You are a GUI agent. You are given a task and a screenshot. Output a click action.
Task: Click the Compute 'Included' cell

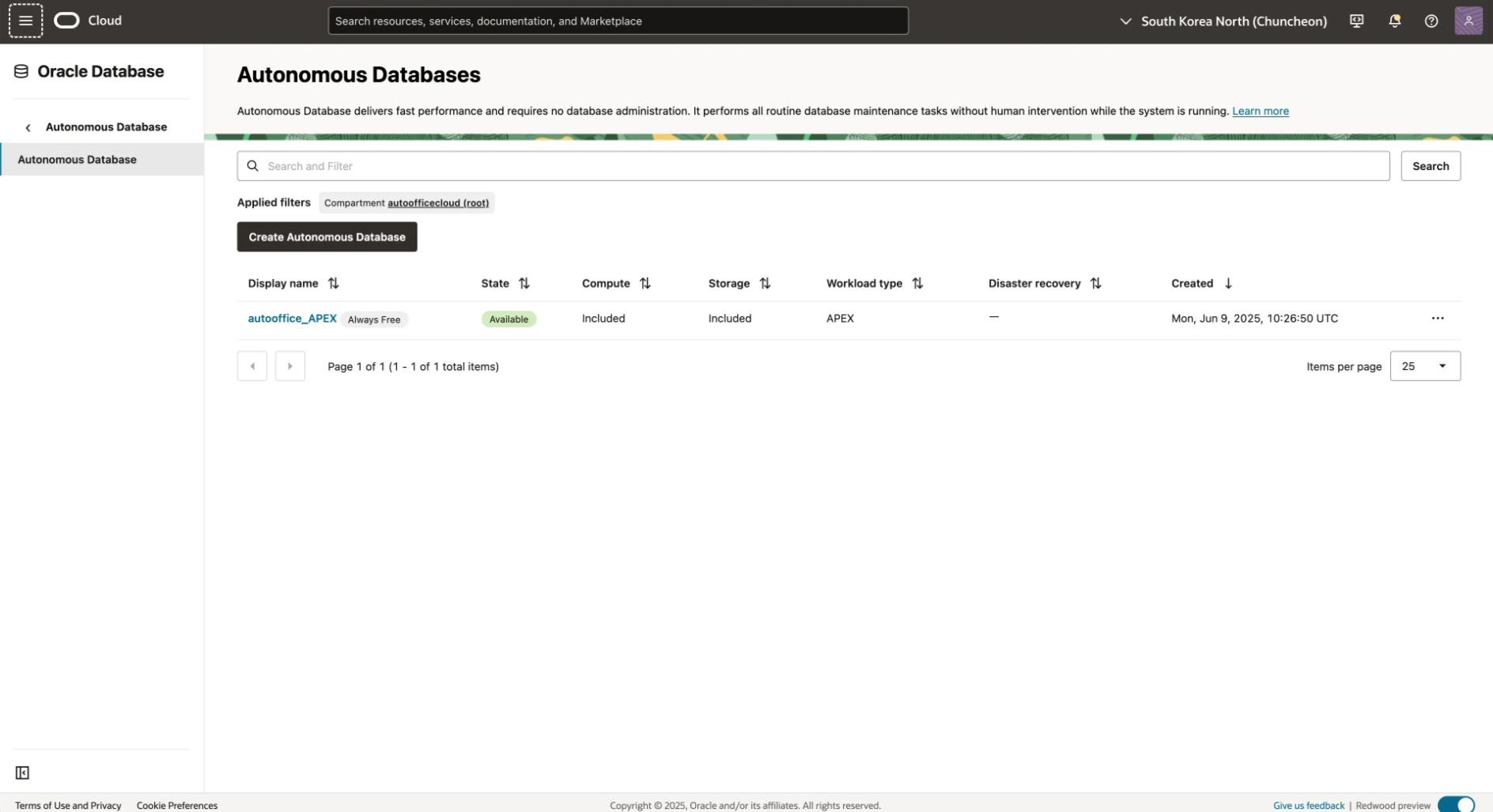(x=603, y=319)
